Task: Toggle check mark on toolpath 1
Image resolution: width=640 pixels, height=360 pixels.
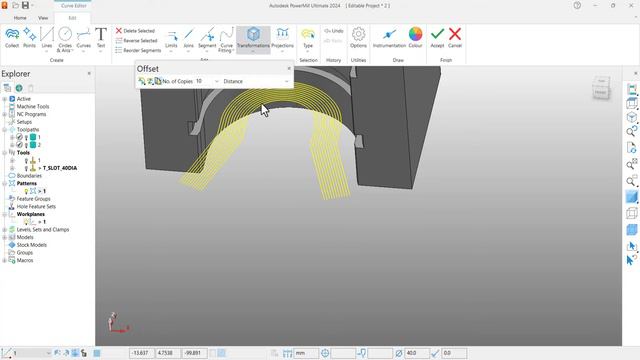Action: 19,137
